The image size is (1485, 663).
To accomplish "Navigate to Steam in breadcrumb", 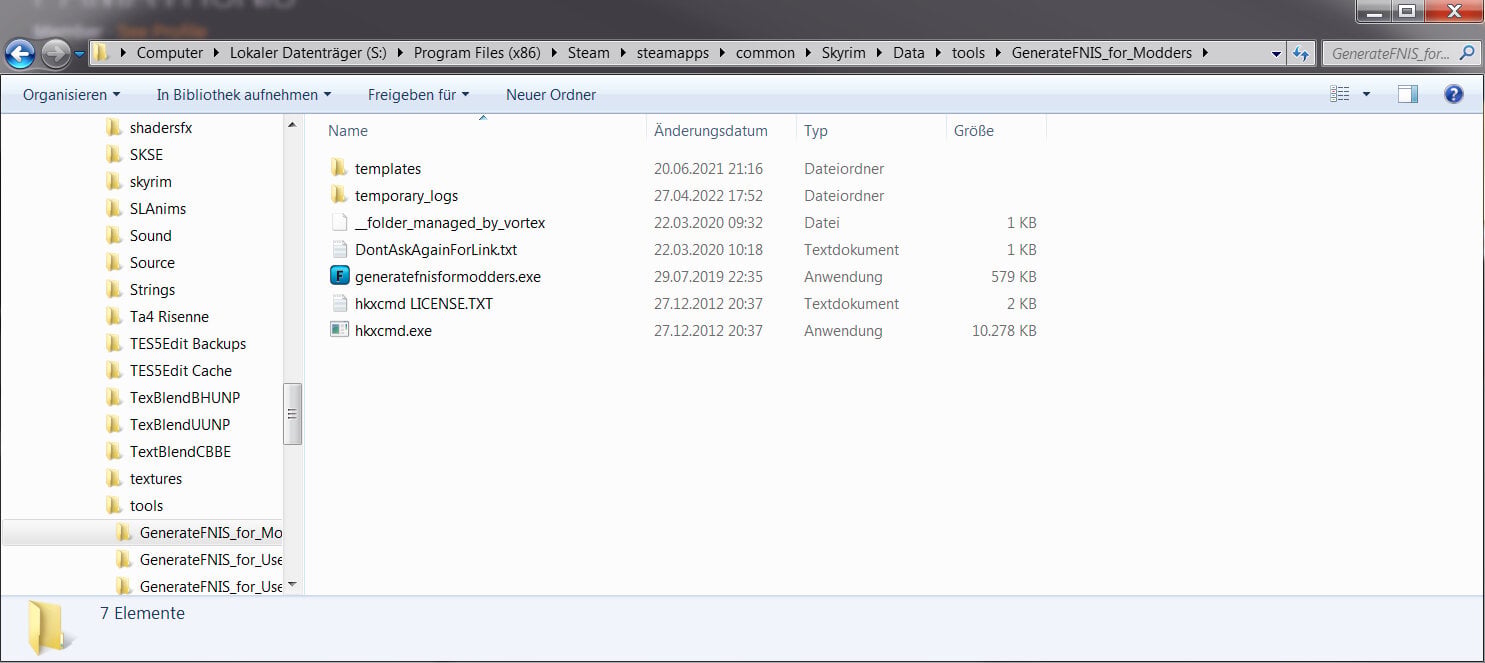I will 588,53.
